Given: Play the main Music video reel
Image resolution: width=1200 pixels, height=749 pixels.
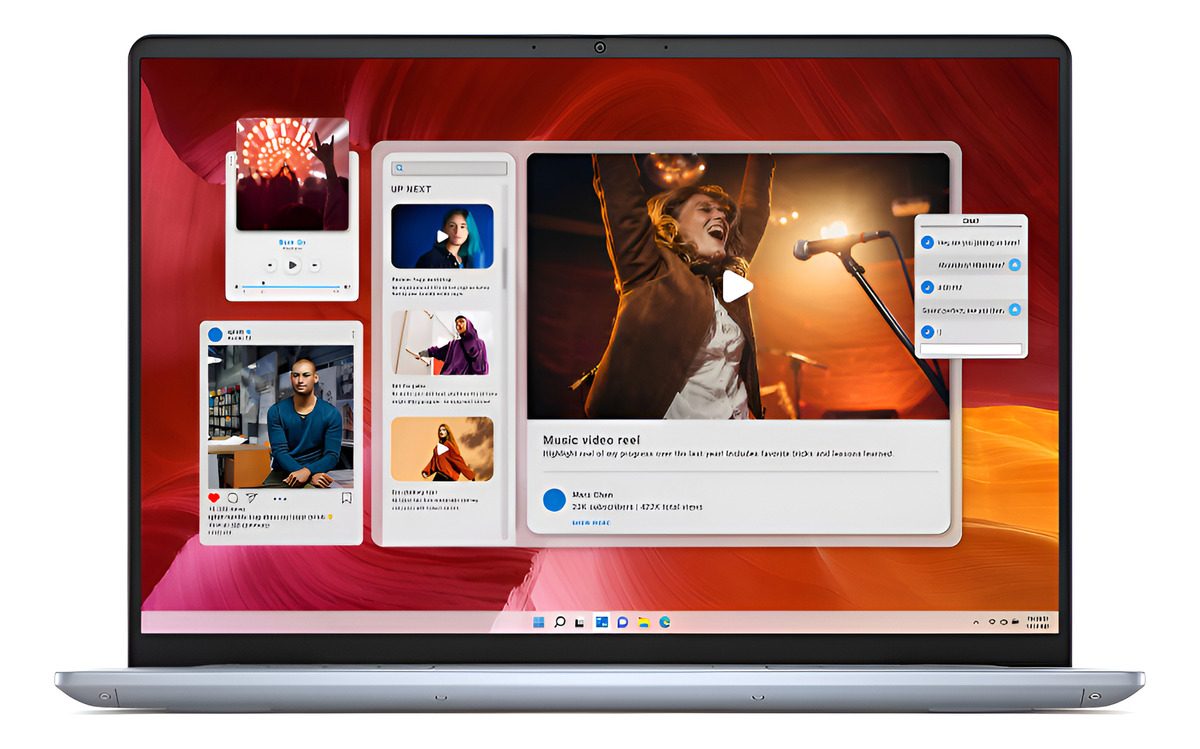Looking at the screenshot, I should (737, 287).
